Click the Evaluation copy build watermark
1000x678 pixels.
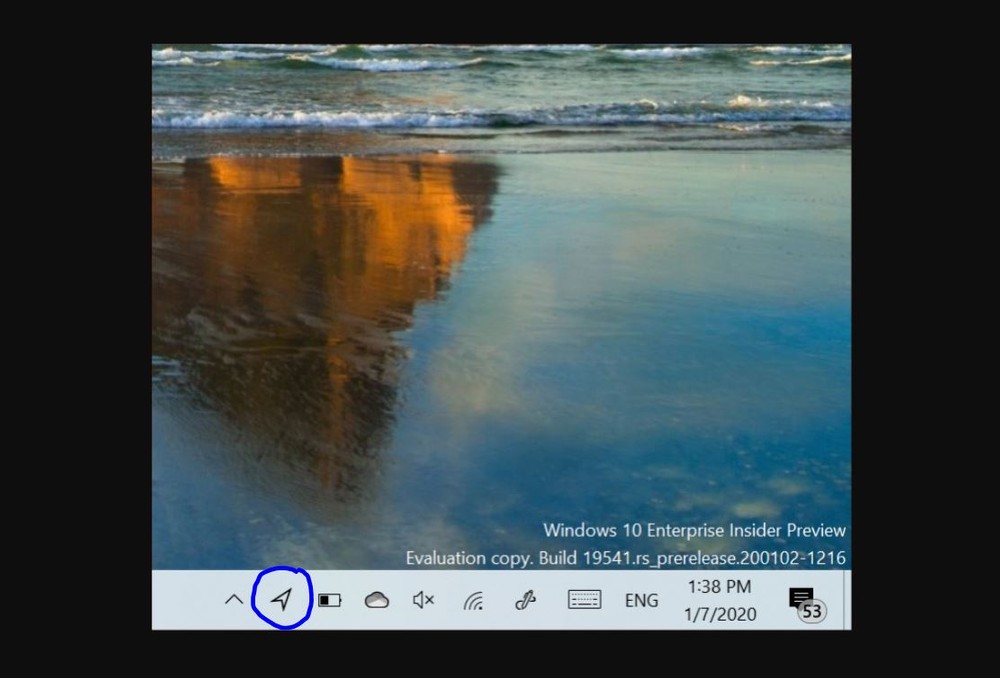625,557
